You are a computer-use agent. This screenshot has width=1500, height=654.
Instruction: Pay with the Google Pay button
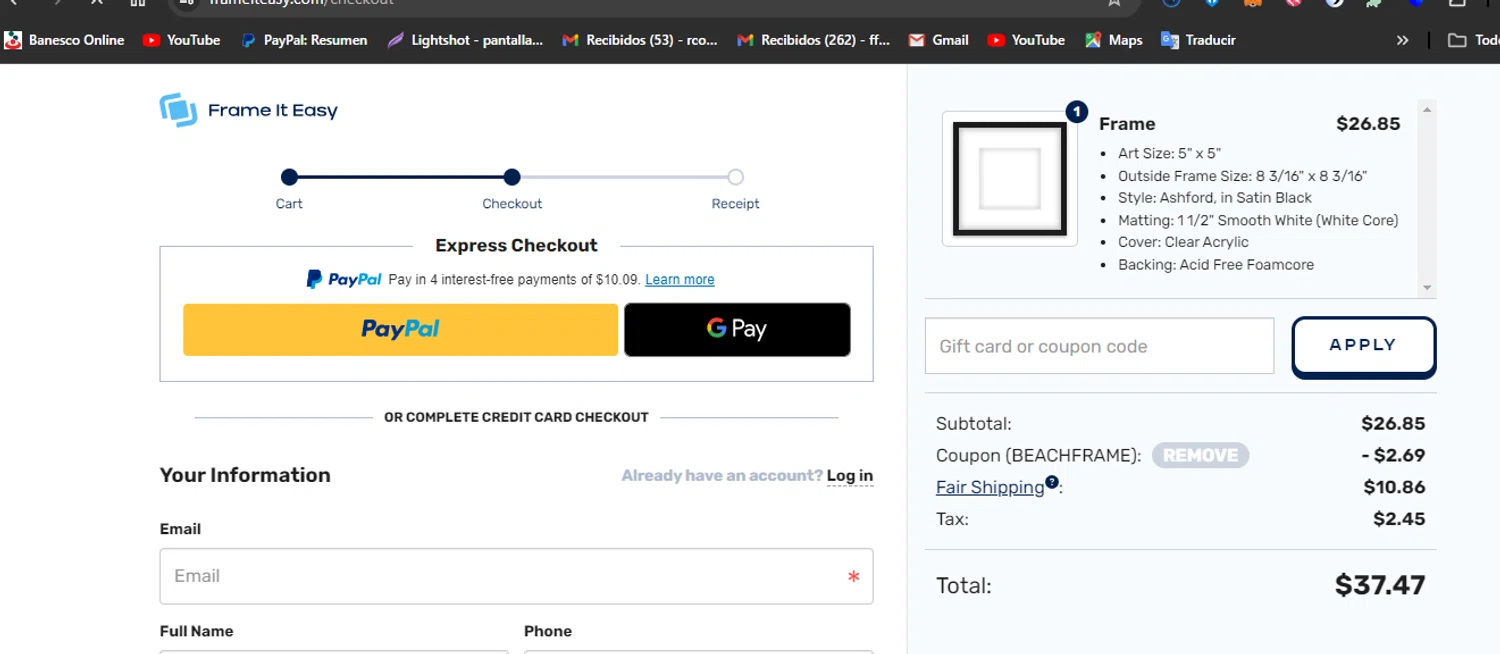pyautogui.click(x=737, y=329)
